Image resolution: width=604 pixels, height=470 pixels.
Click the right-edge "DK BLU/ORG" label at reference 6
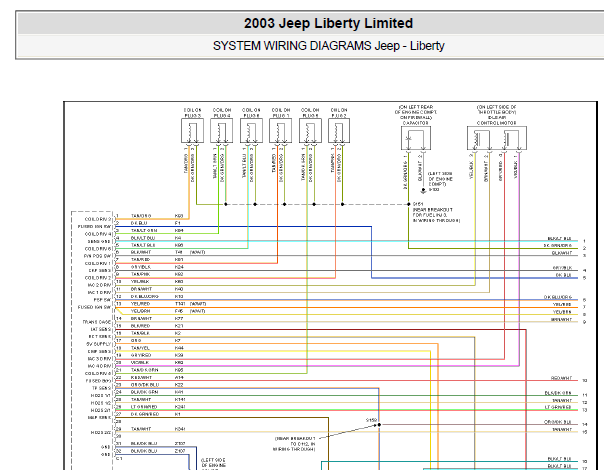pyautogui.click(x=558, y=297)
